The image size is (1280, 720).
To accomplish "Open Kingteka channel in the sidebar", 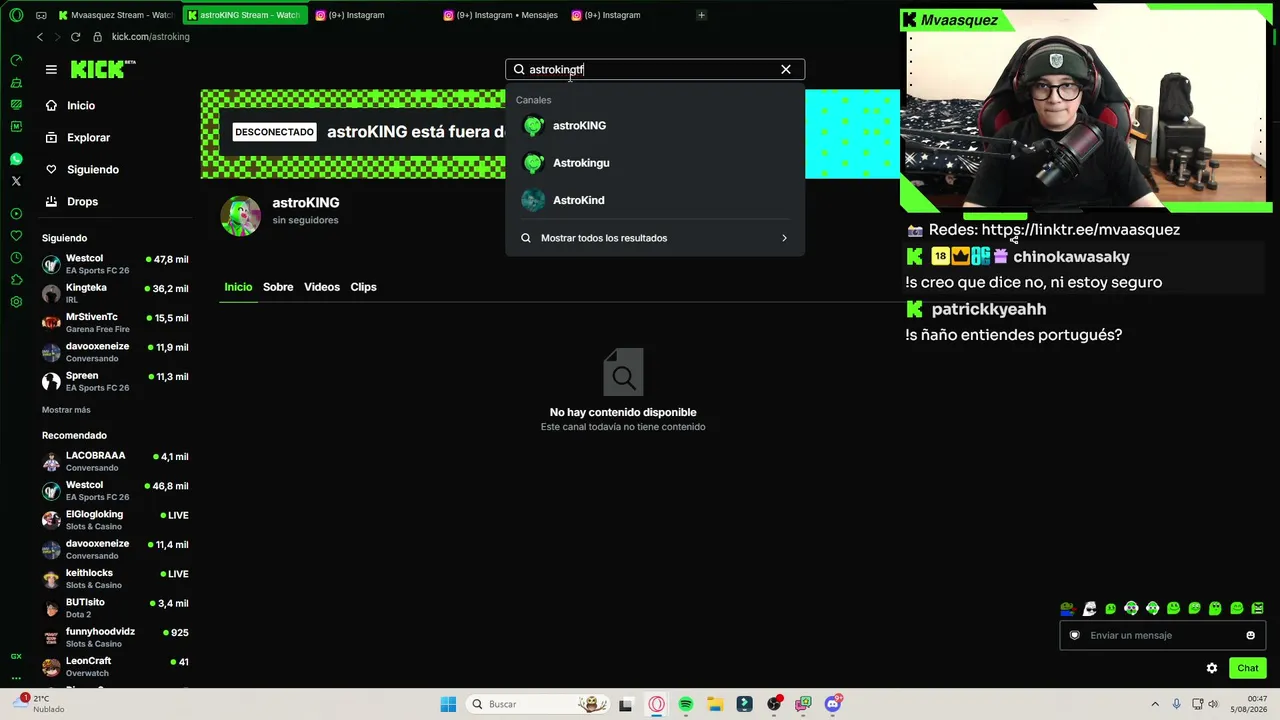I will pos(115,293).
